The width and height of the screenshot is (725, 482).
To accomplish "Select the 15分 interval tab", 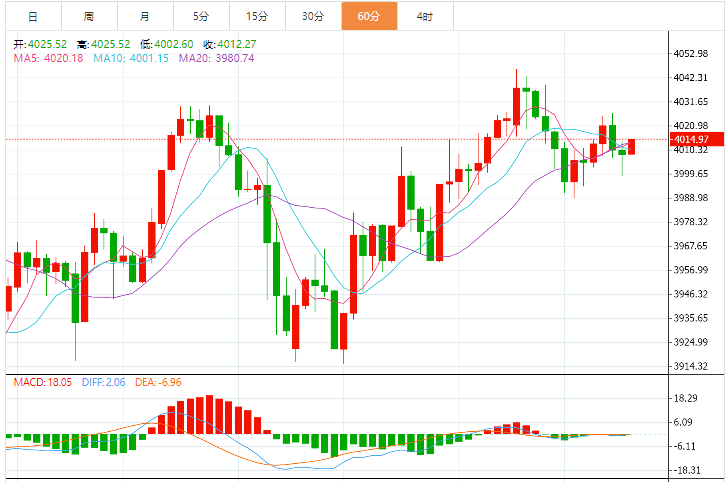I will (257, 16).
